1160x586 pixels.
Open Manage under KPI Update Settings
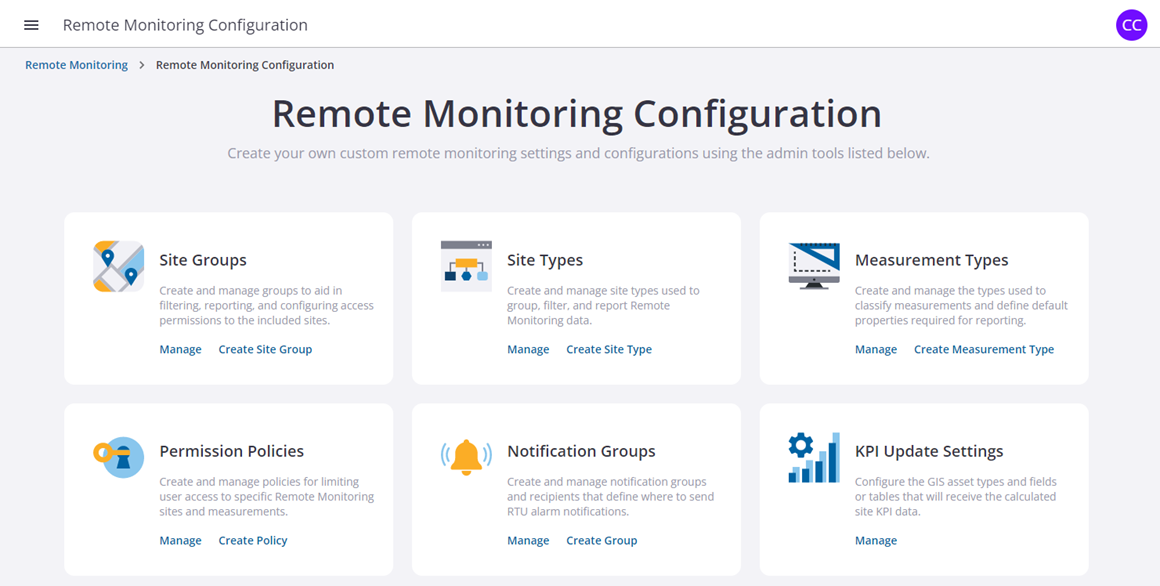pyautogui.click(x=876, y=540)
